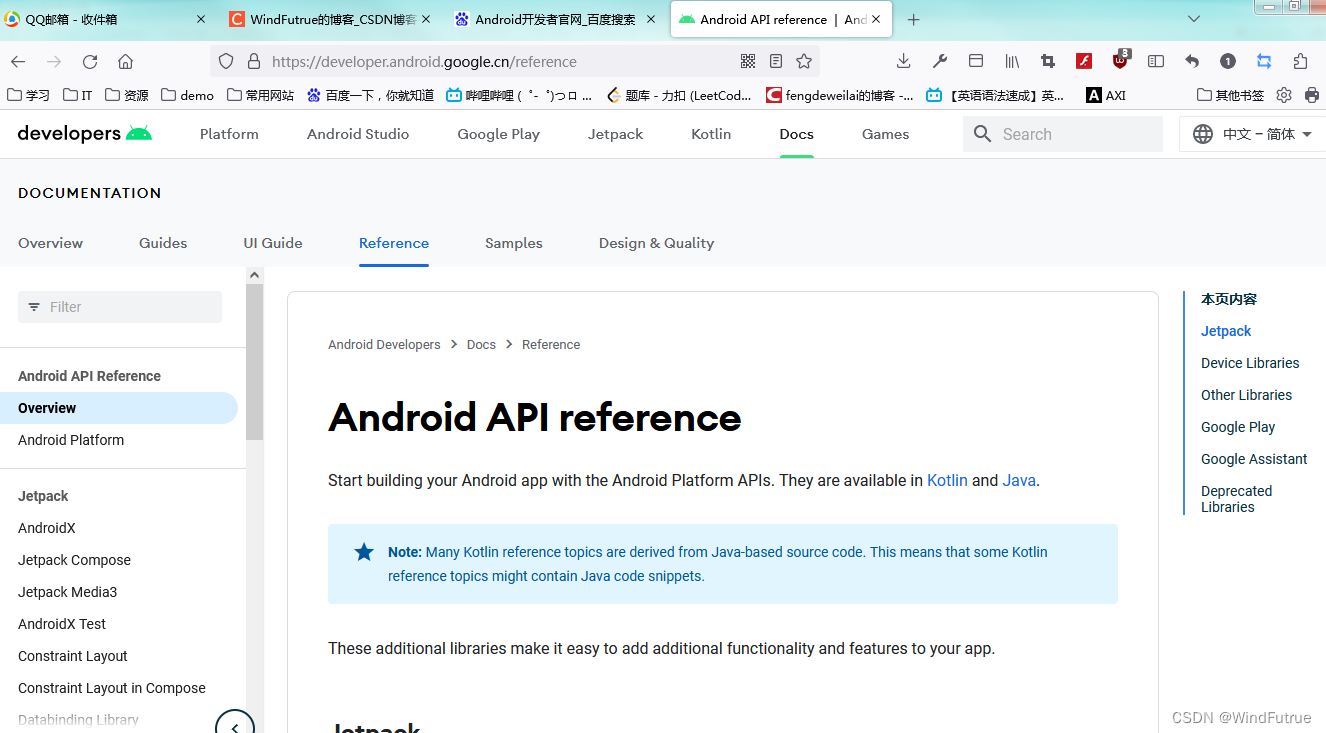
Task: Open the Google Play navigation item
Action: click(498, 134)
